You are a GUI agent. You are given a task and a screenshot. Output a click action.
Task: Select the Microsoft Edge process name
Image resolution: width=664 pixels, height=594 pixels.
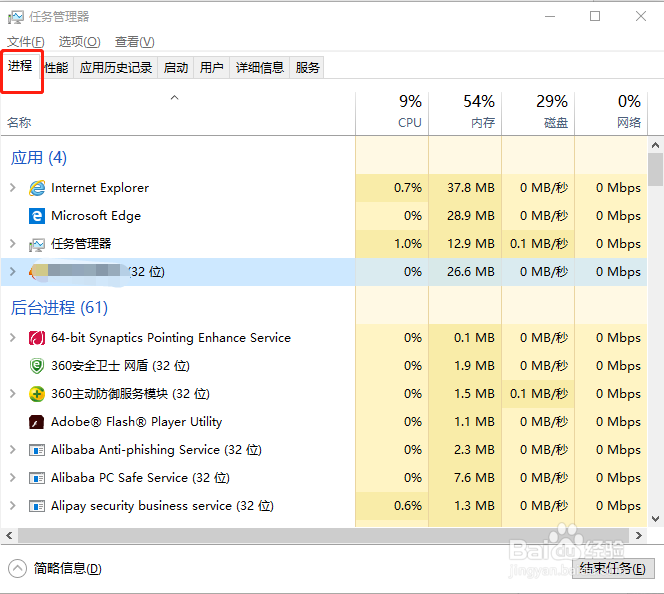pos(96,215)
